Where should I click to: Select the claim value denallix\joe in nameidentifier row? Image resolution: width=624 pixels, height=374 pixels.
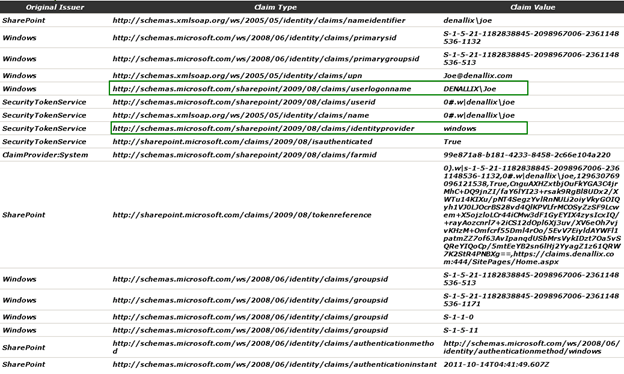(x=468, y=20)
